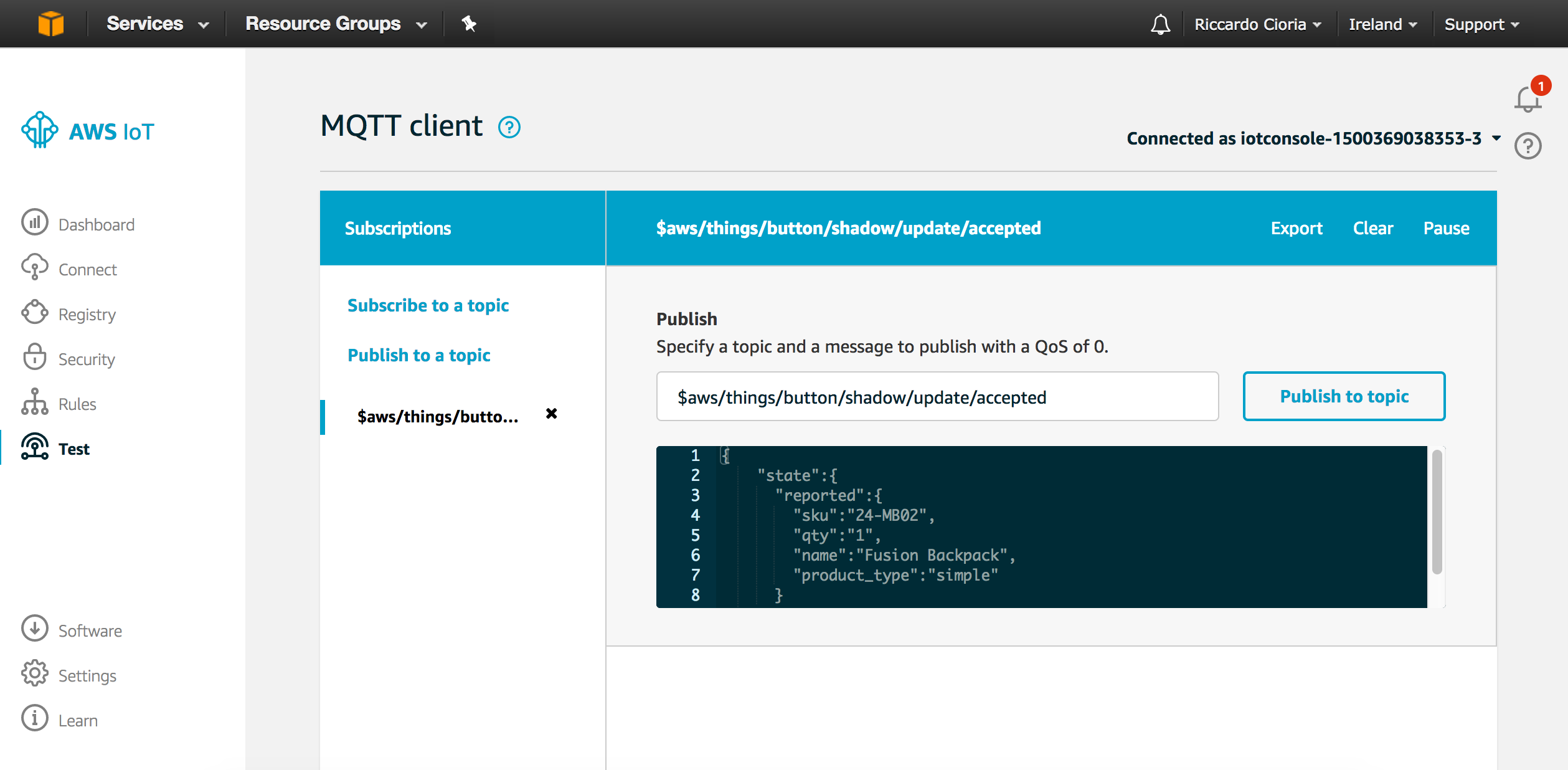Click the "reported":{ line in editor
The height and width of the screenshot is (770, 1568).
click(828, 495)
